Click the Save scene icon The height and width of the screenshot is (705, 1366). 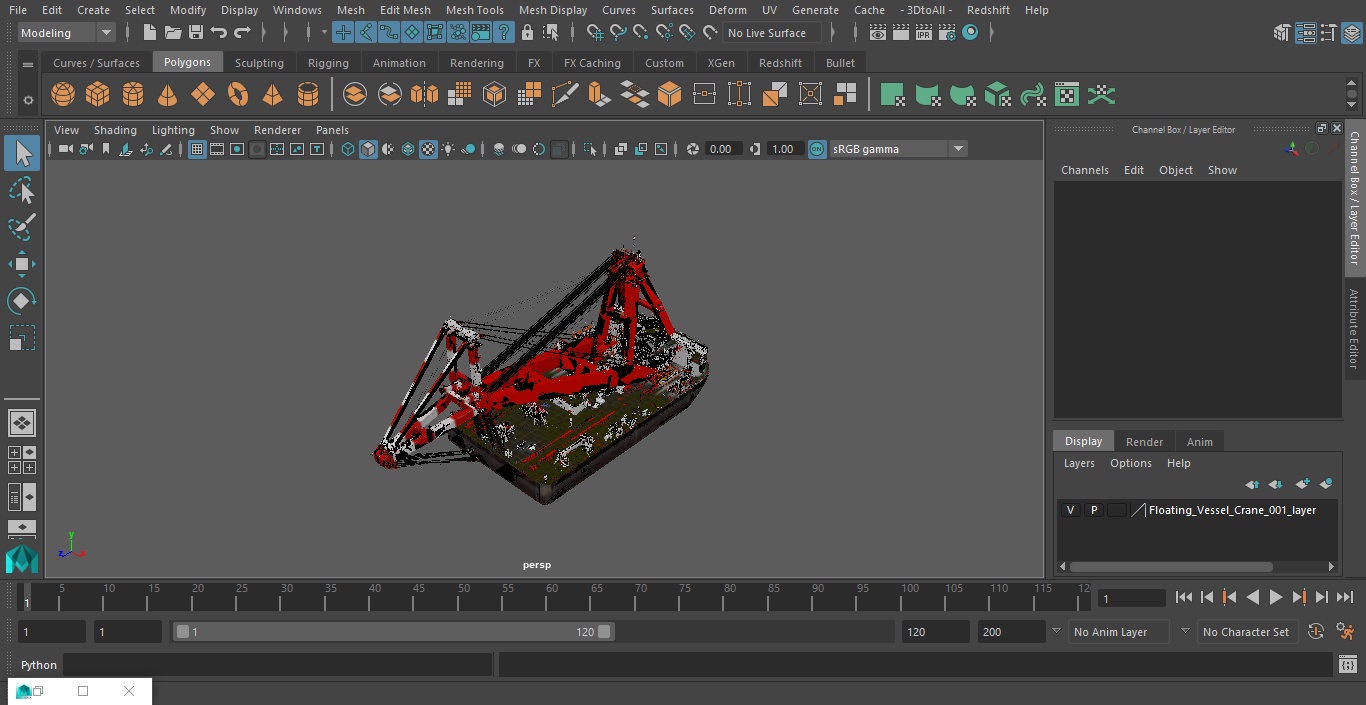coord(196,33)
